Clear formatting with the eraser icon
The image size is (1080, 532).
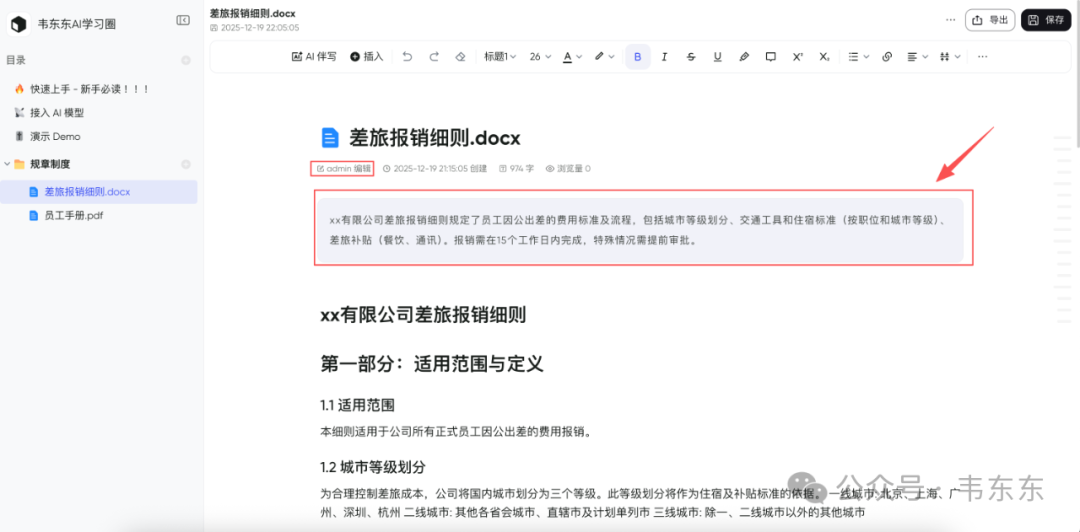[461, 57]
